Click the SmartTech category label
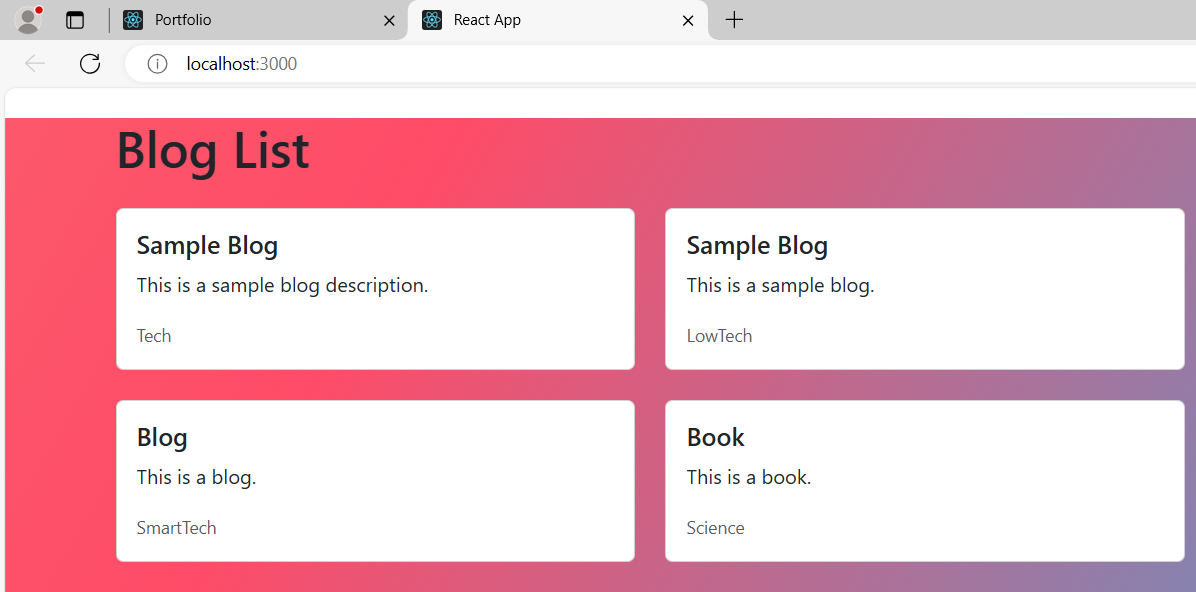The image size is (1196, 592). [176, 527]
